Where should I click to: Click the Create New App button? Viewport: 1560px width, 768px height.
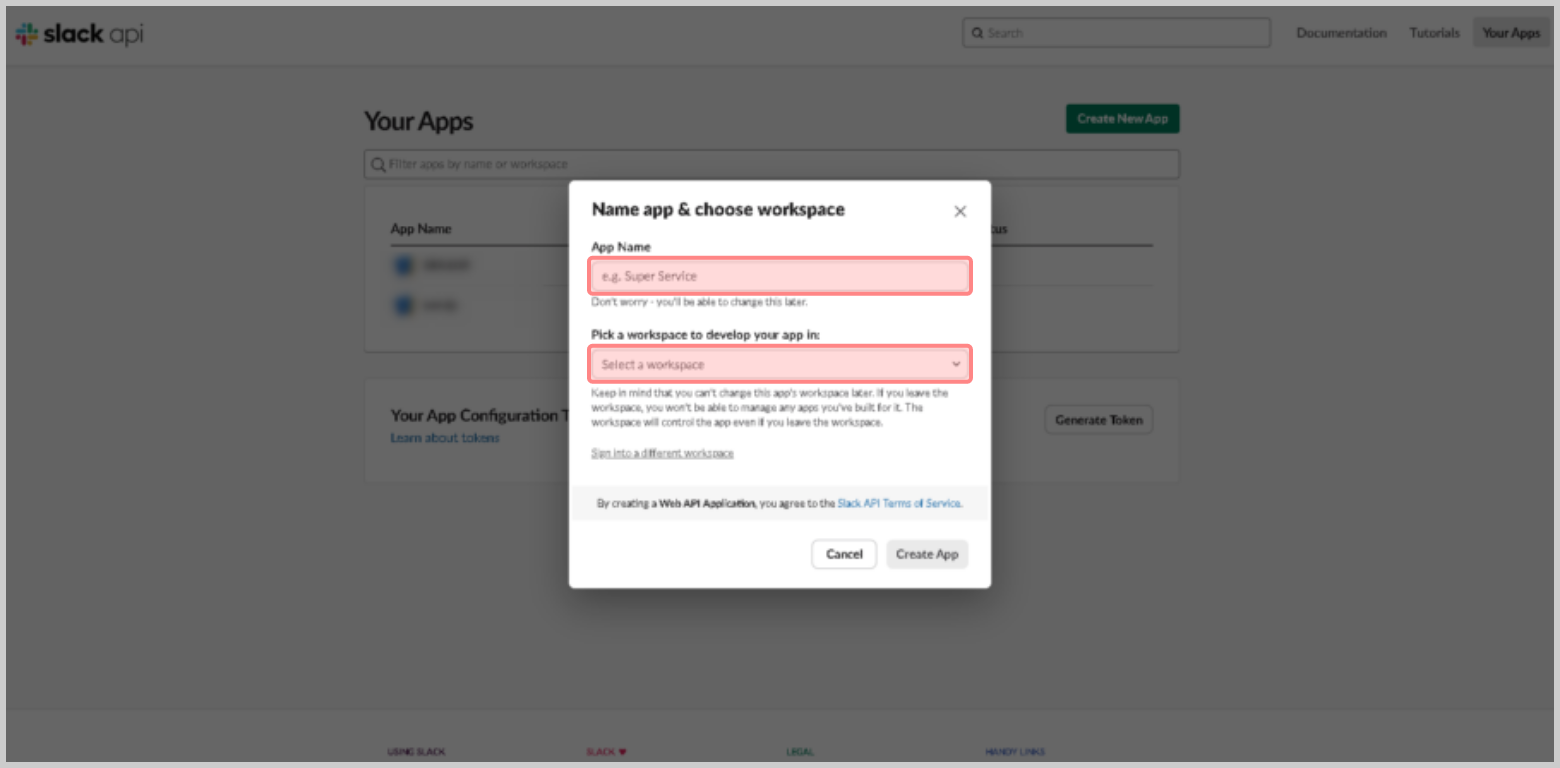click(1122, 119)
